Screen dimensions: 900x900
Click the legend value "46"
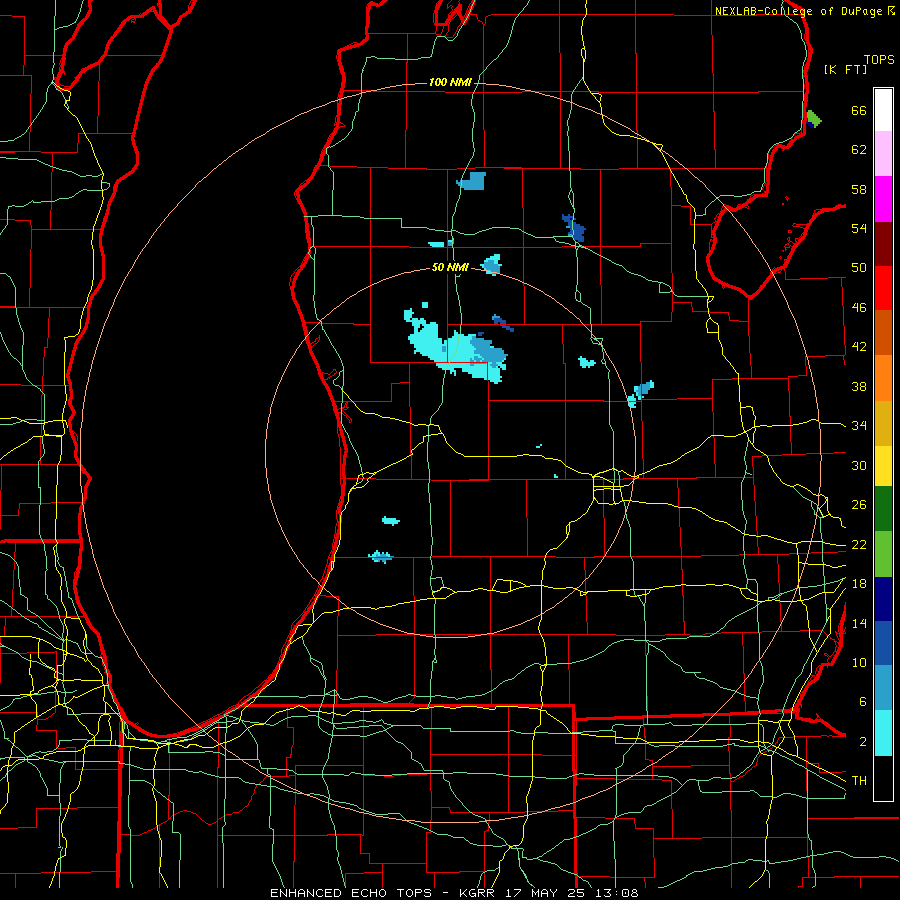[859, 308]
